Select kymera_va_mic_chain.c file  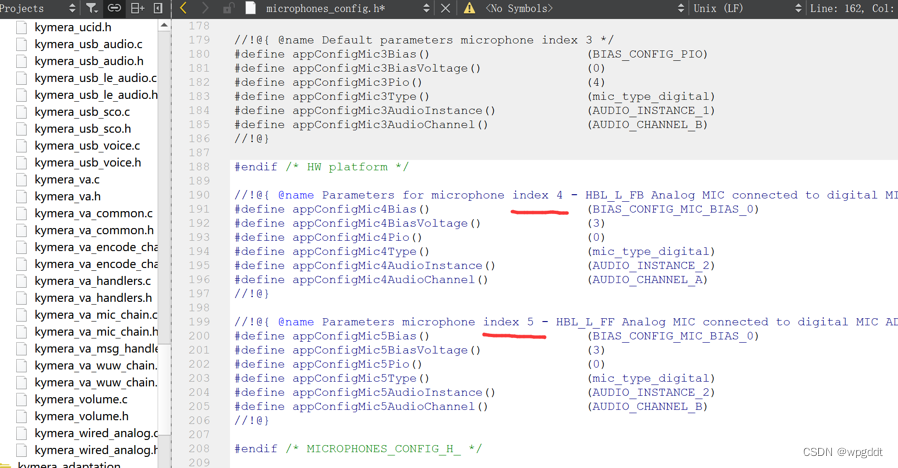pos(96,314)
